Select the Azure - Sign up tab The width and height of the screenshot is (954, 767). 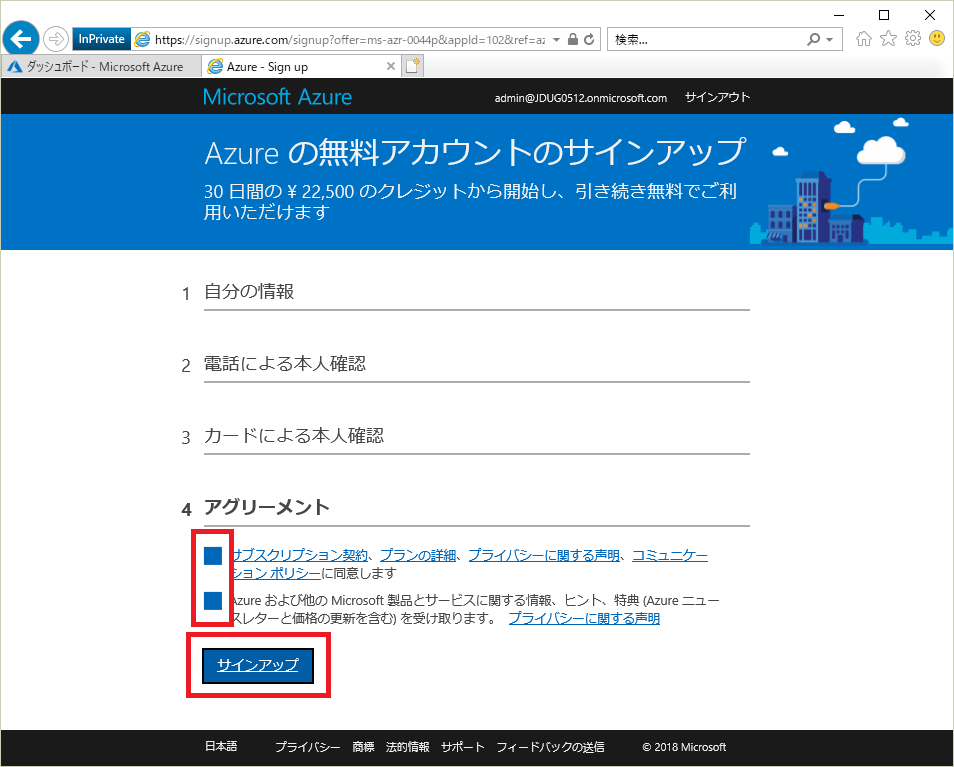302,66
